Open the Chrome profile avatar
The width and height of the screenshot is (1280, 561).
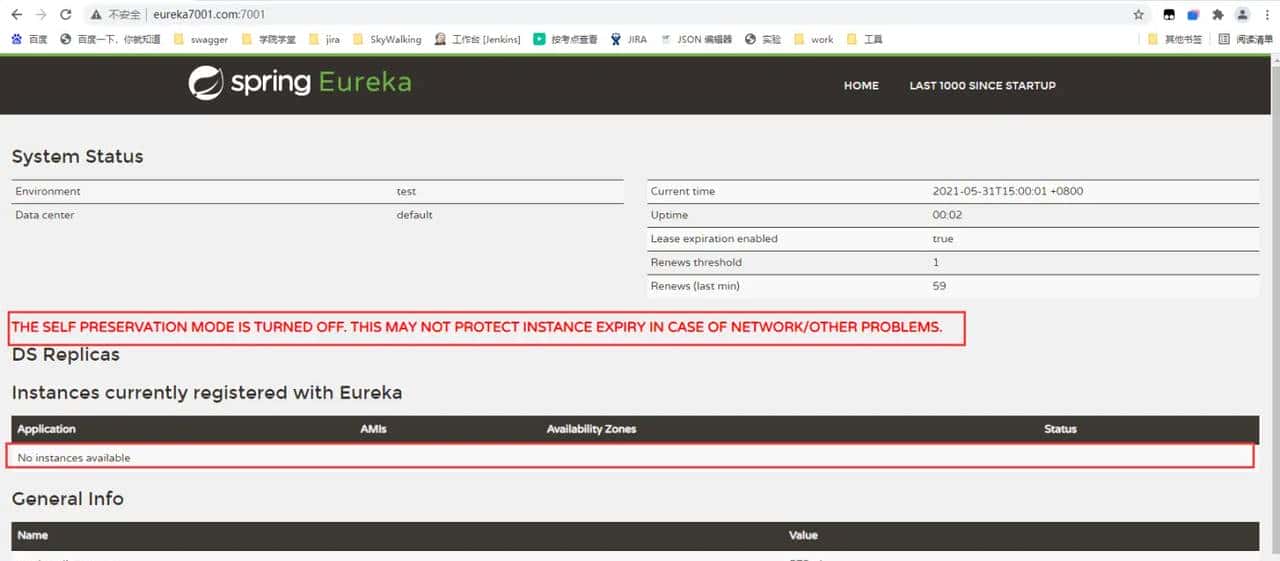coord(1242,15)
